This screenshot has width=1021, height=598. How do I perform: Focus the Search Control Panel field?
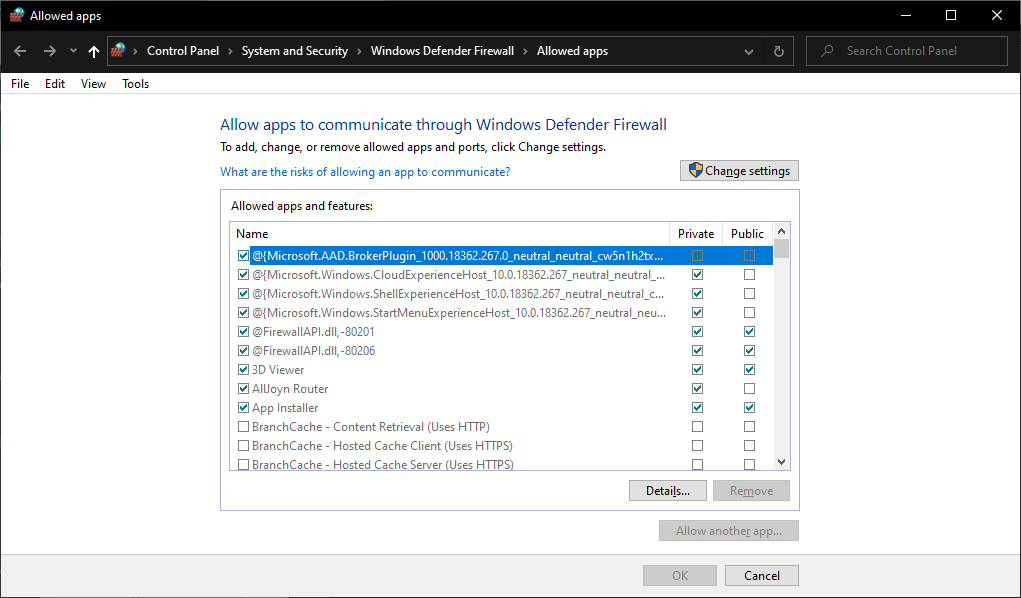pyautogui.click(x=906, y=51)
